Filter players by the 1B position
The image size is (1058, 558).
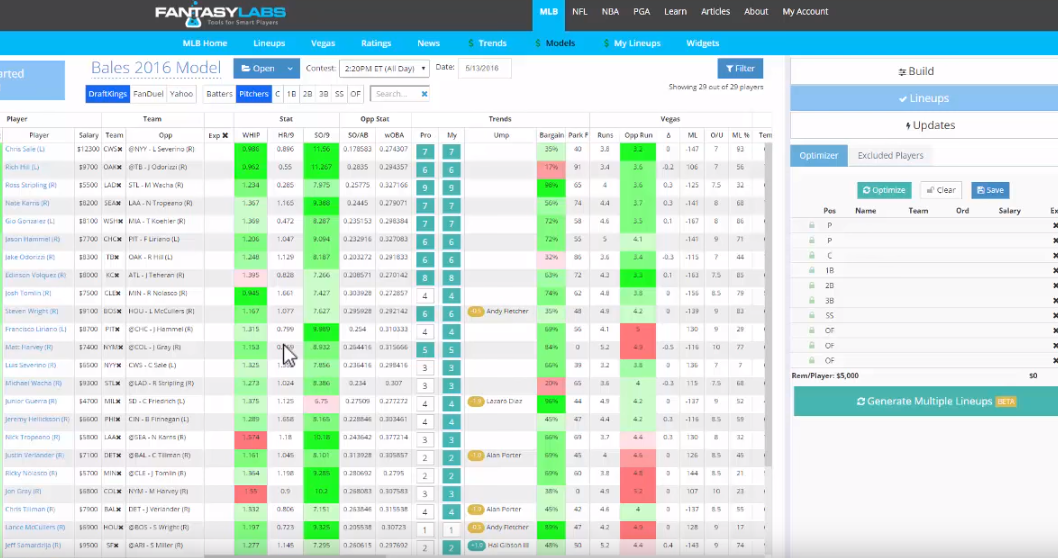291,94
